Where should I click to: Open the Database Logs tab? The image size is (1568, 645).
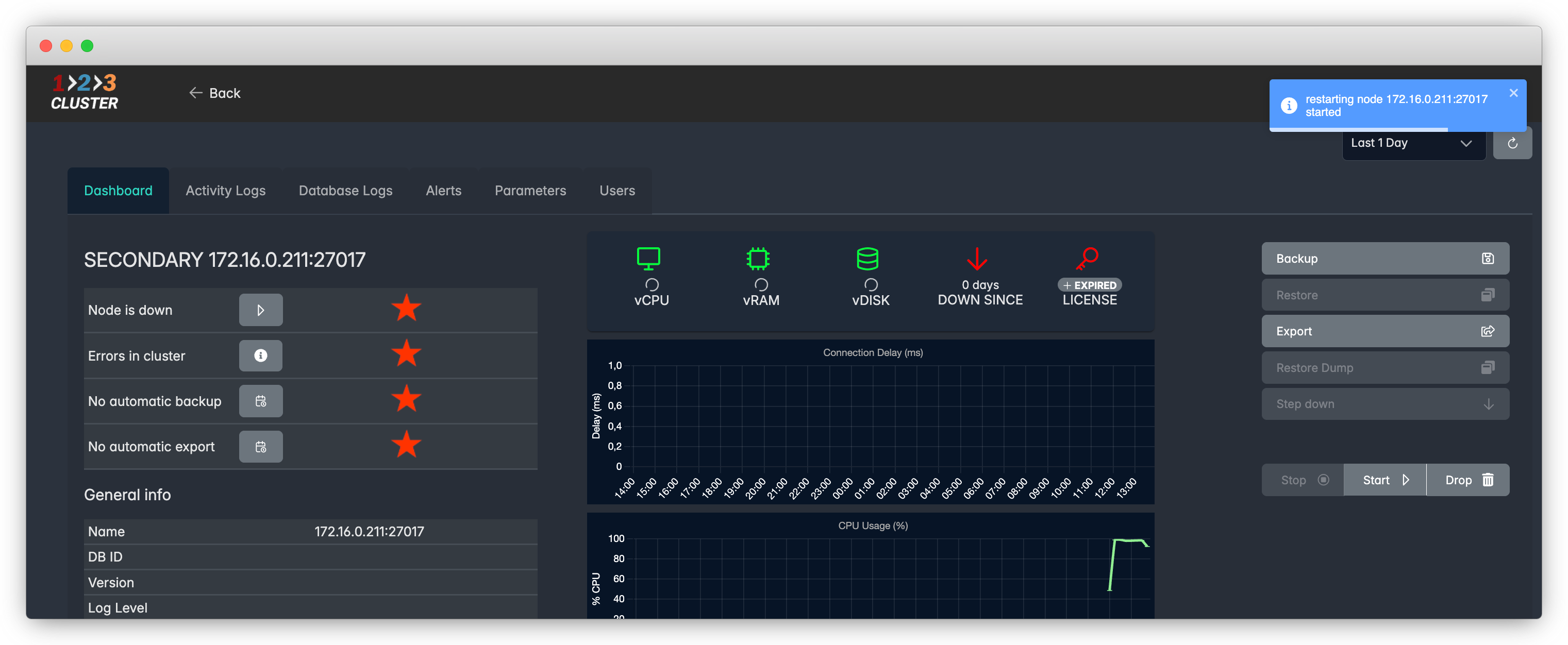tap(345, 191)
